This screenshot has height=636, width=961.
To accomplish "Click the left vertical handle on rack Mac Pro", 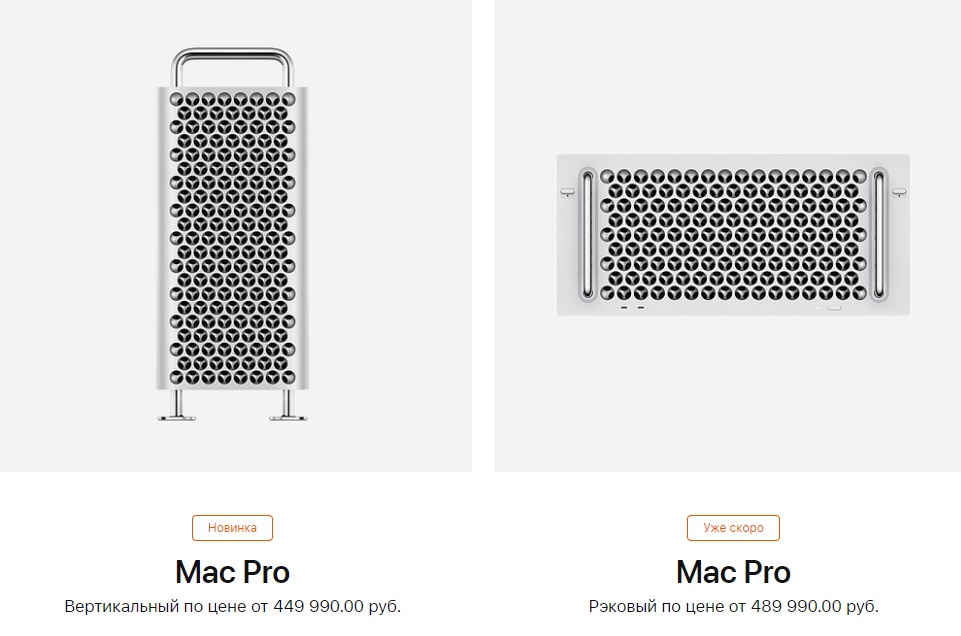I will click(x=587, y=235).
